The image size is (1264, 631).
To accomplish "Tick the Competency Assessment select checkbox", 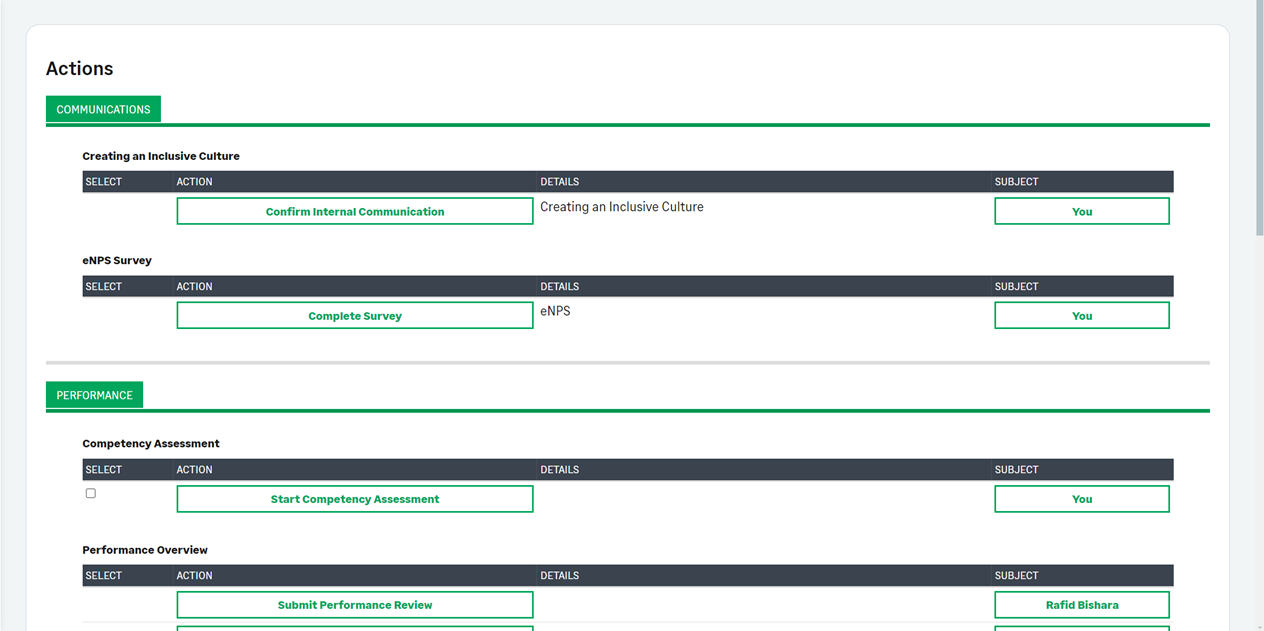I will click(x=91, y=494).
